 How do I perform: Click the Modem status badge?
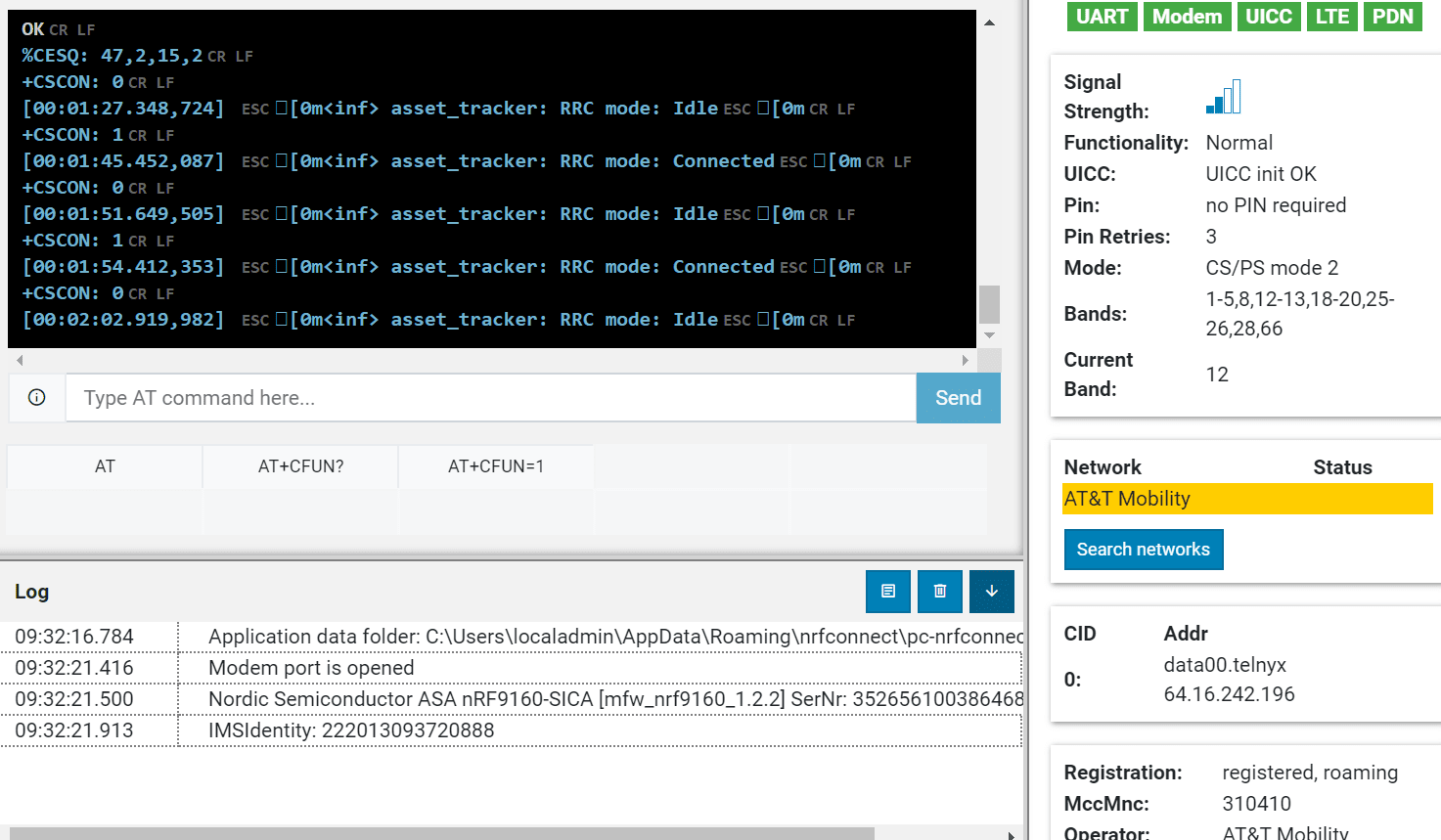[1187, 17]
